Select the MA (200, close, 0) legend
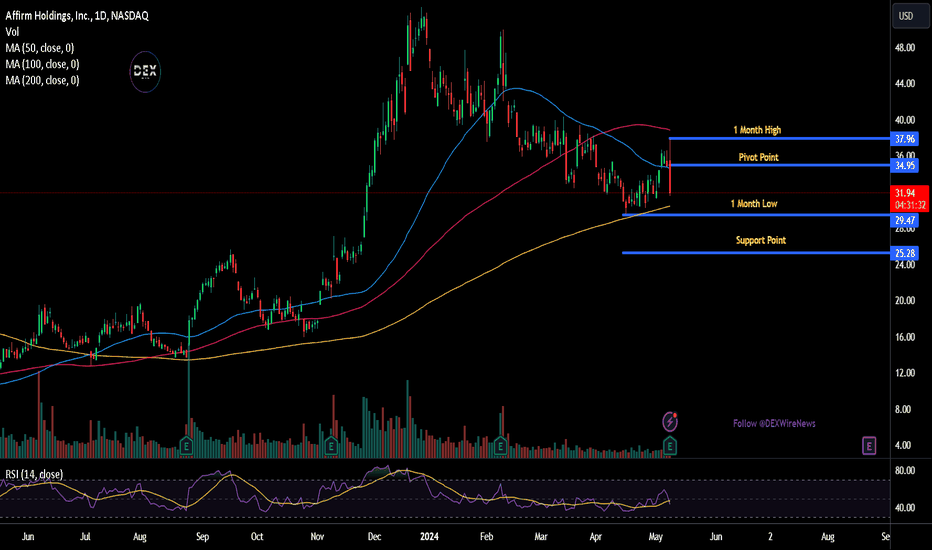 [x=42, y=80]
